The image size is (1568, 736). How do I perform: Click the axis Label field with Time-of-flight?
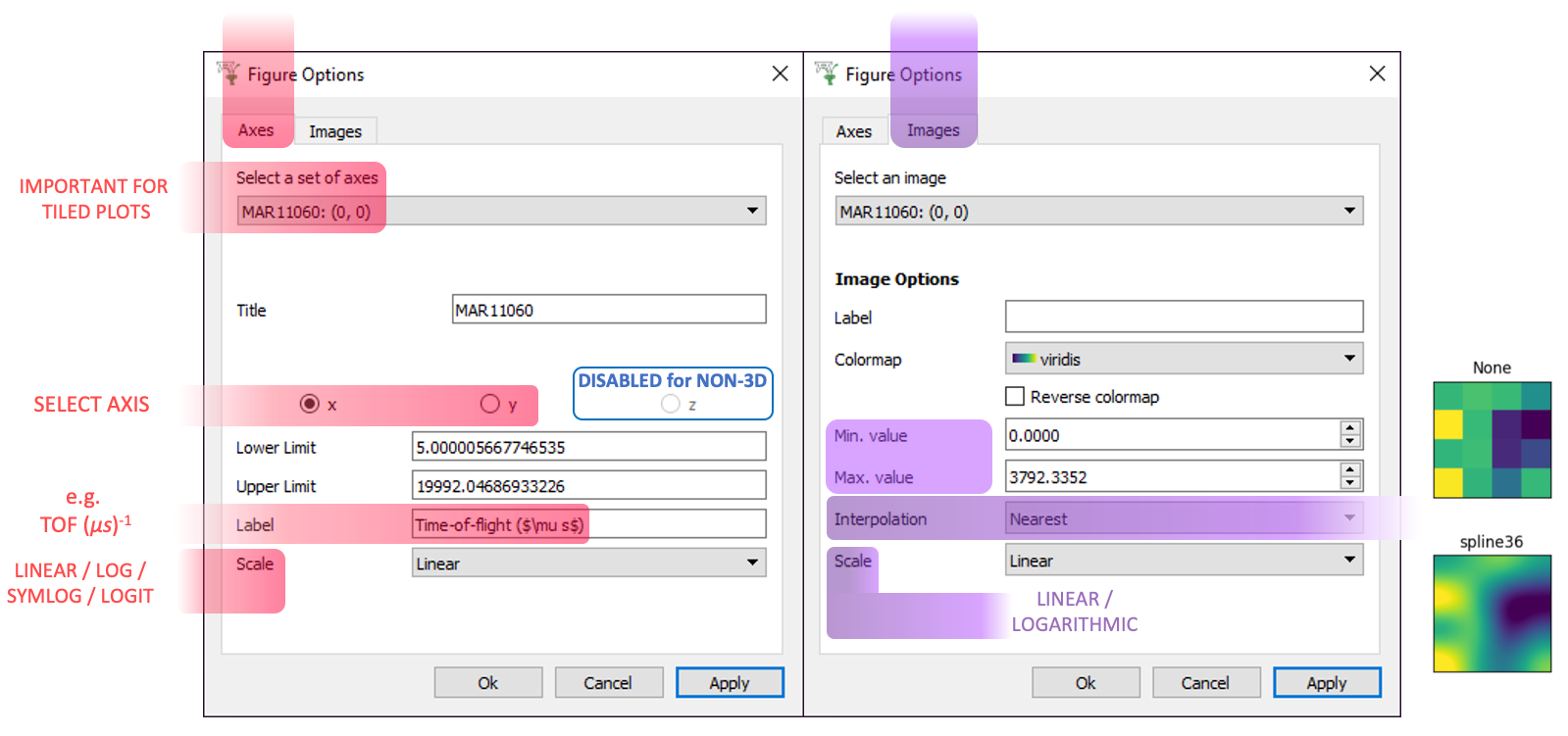pyautogui.click(x=588, y=524)
